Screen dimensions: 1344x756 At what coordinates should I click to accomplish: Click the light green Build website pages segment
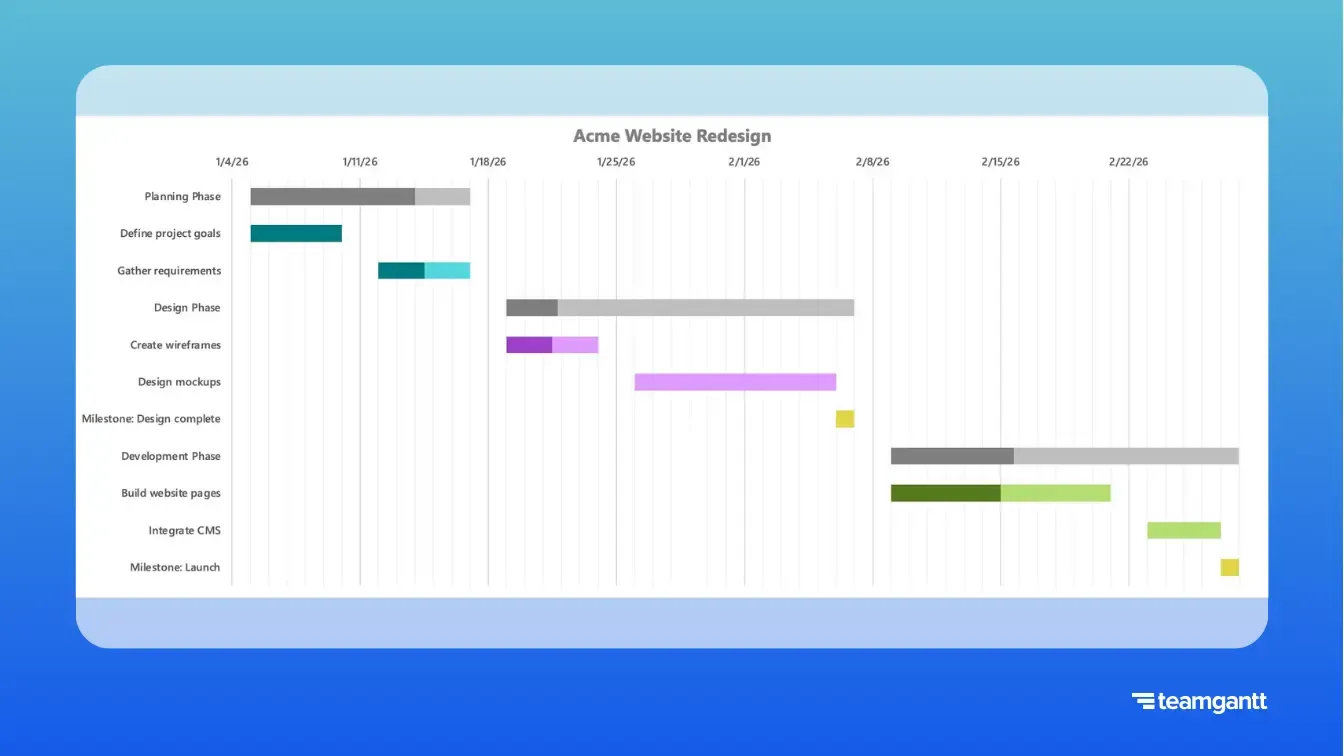coord(1056,493)
